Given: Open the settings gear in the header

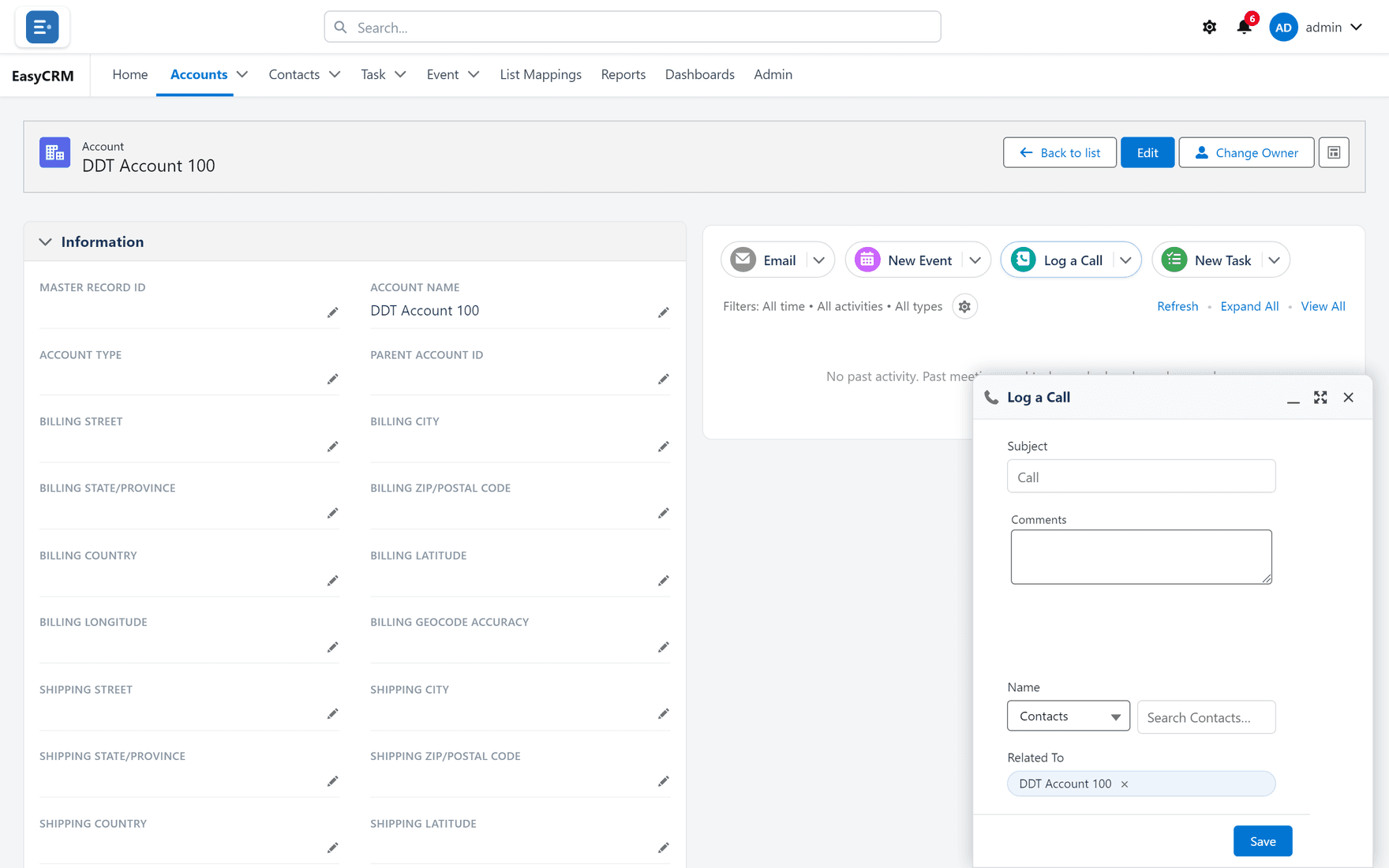Looking at the screenshot, I should 1209,27.
